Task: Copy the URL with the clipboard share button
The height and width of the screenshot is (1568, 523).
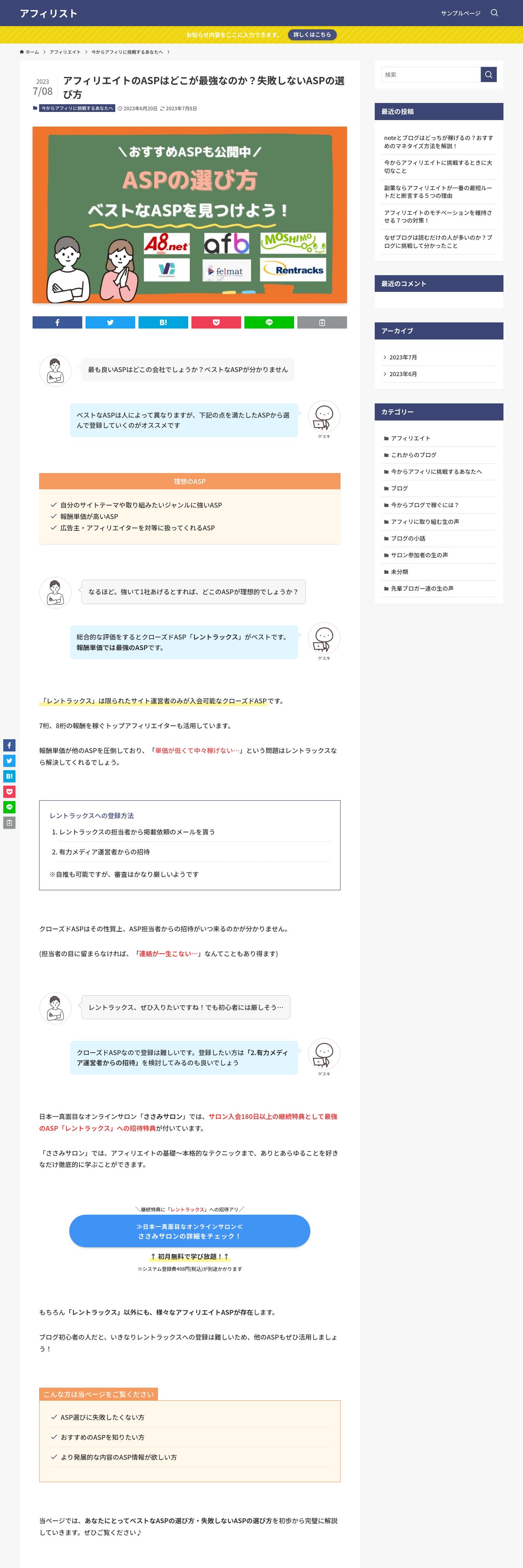Action: click(322, 323)
